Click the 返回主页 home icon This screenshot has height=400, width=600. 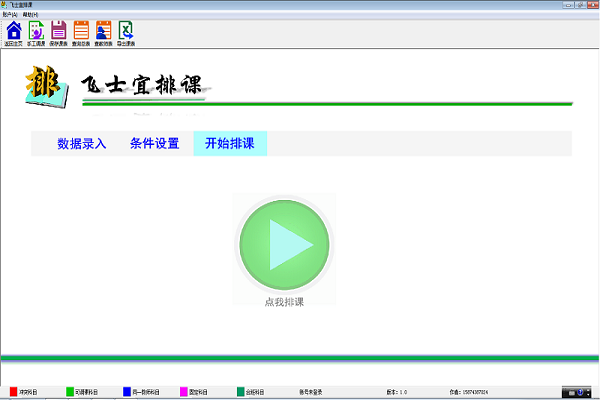click(14, 31)
